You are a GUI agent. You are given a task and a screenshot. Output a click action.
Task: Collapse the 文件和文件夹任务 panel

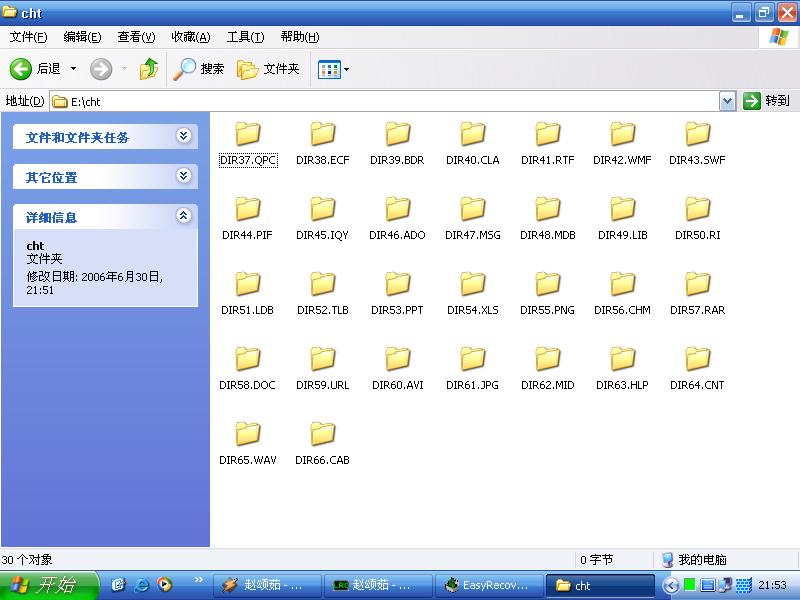click(x=183, y=136)
